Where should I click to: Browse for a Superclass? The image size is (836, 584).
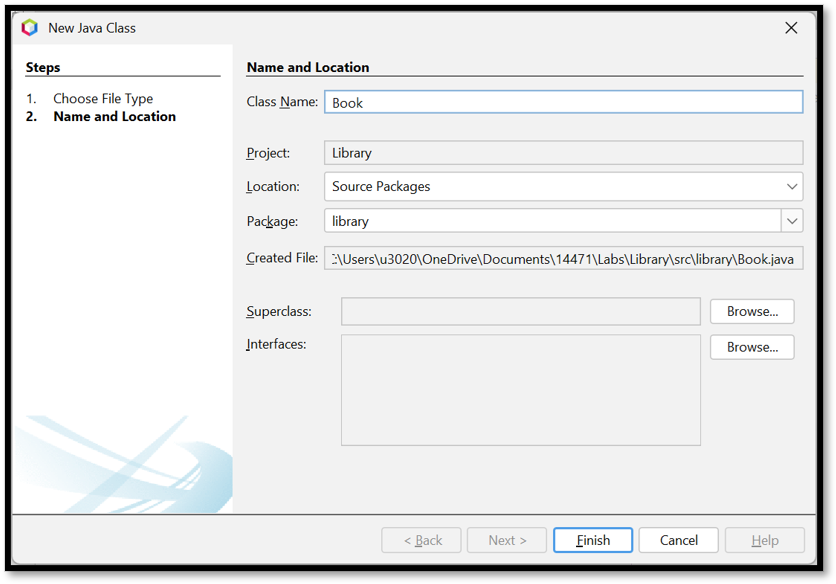(752, 311)
